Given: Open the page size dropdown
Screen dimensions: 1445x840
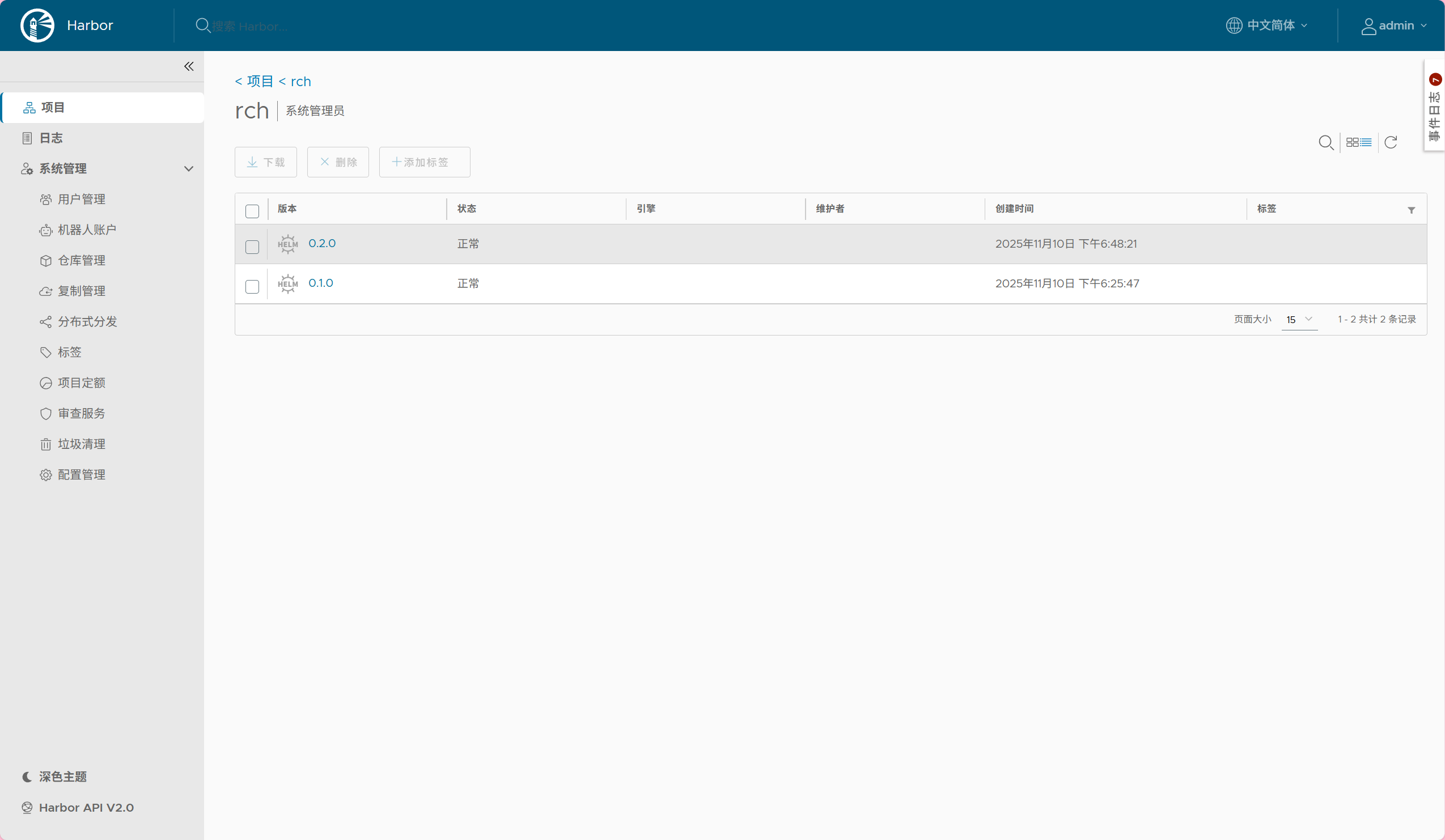Looking at the screenshot, I should pos(1299,319).
